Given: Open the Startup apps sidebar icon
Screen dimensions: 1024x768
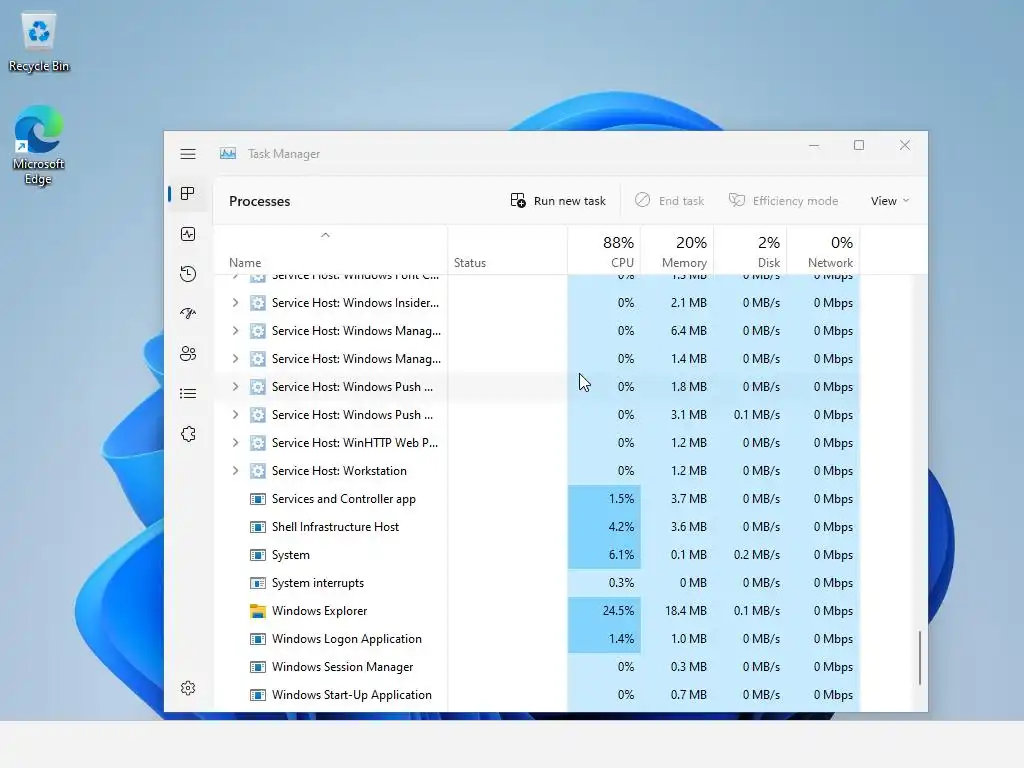Looking at the screenshot, I should pos(188,313).
